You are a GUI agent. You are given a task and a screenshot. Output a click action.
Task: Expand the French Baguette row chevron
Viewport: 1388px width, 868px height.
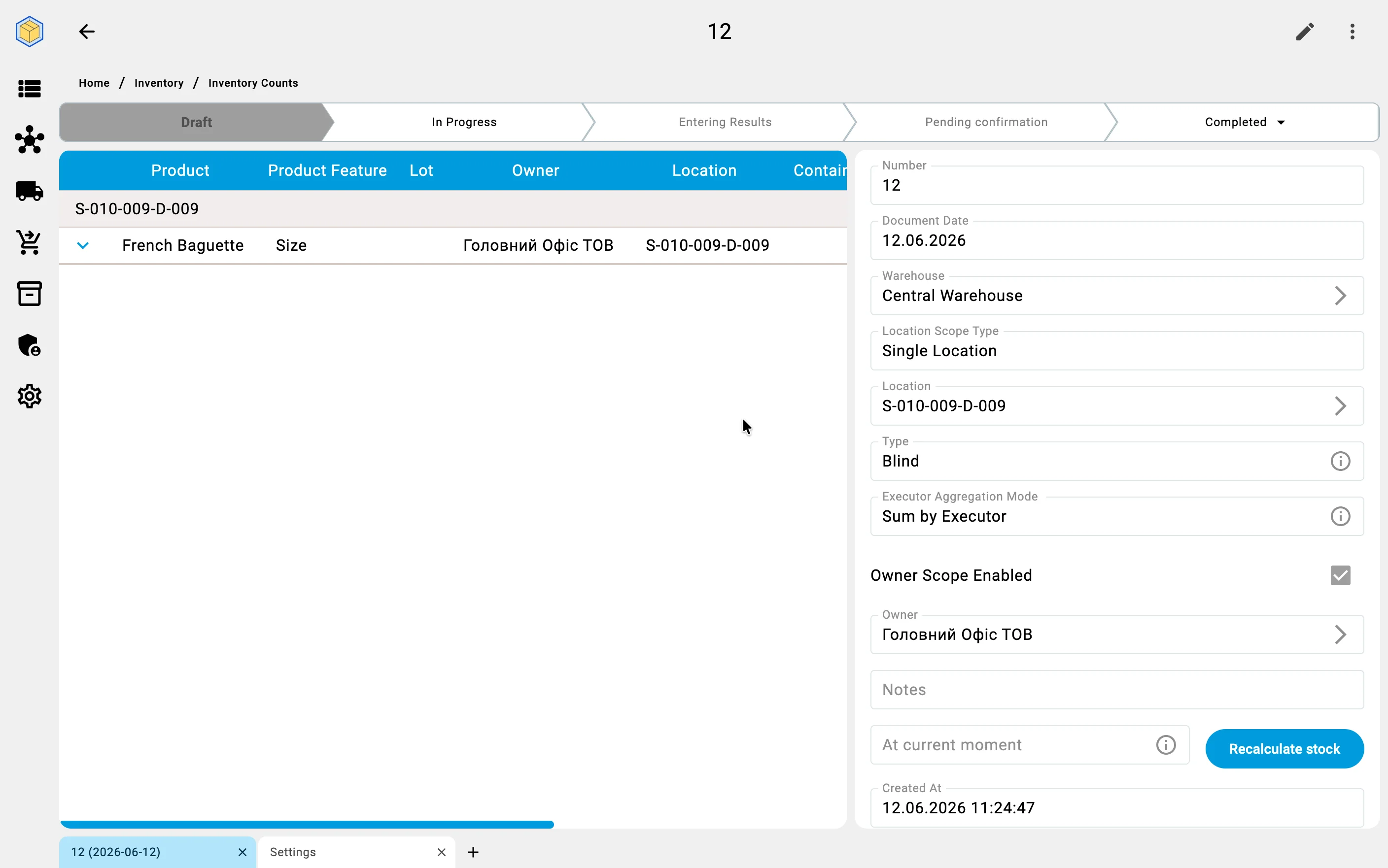click(x=83, y=245)
